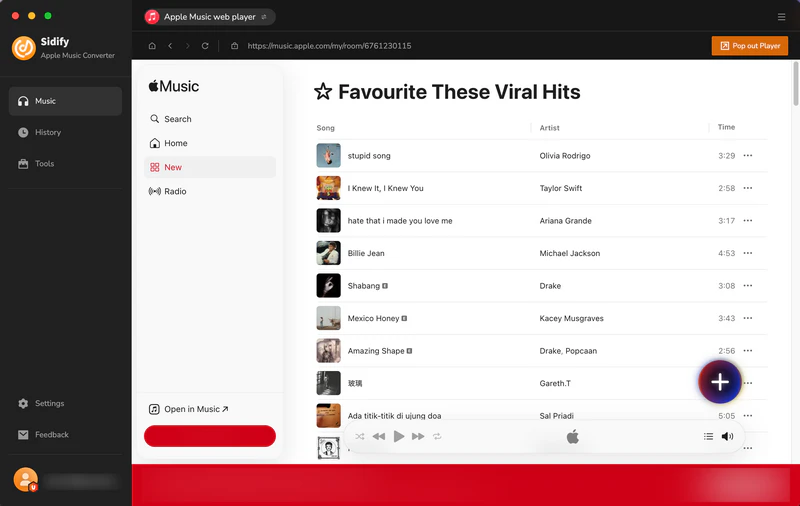Open more options for hate that i made you love me

point(748,221)
